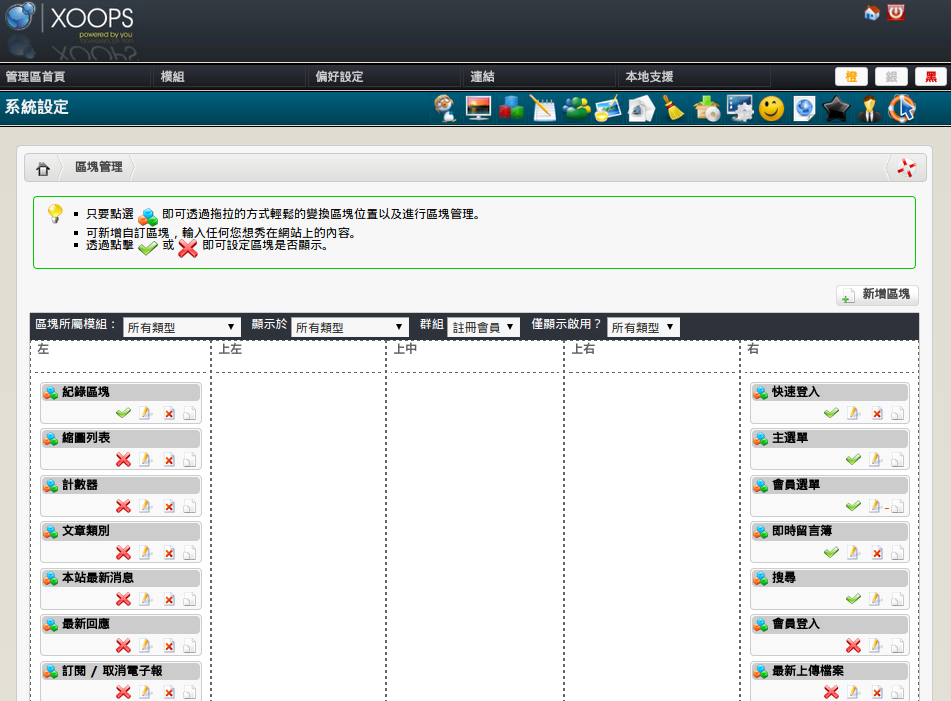Viewport: 951px width, 701px height.
Task: Click the red power logout icon at top right
Action: [x=896, y=13]
